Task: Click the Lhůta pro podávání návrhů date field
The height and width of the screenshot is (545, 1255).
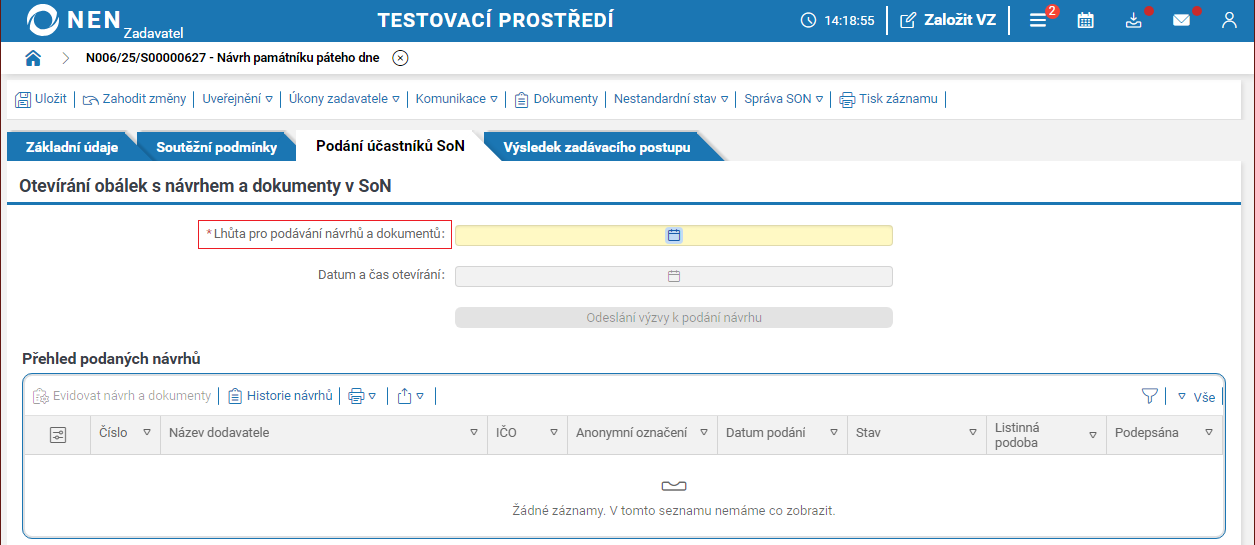Action: coord(673,235)
